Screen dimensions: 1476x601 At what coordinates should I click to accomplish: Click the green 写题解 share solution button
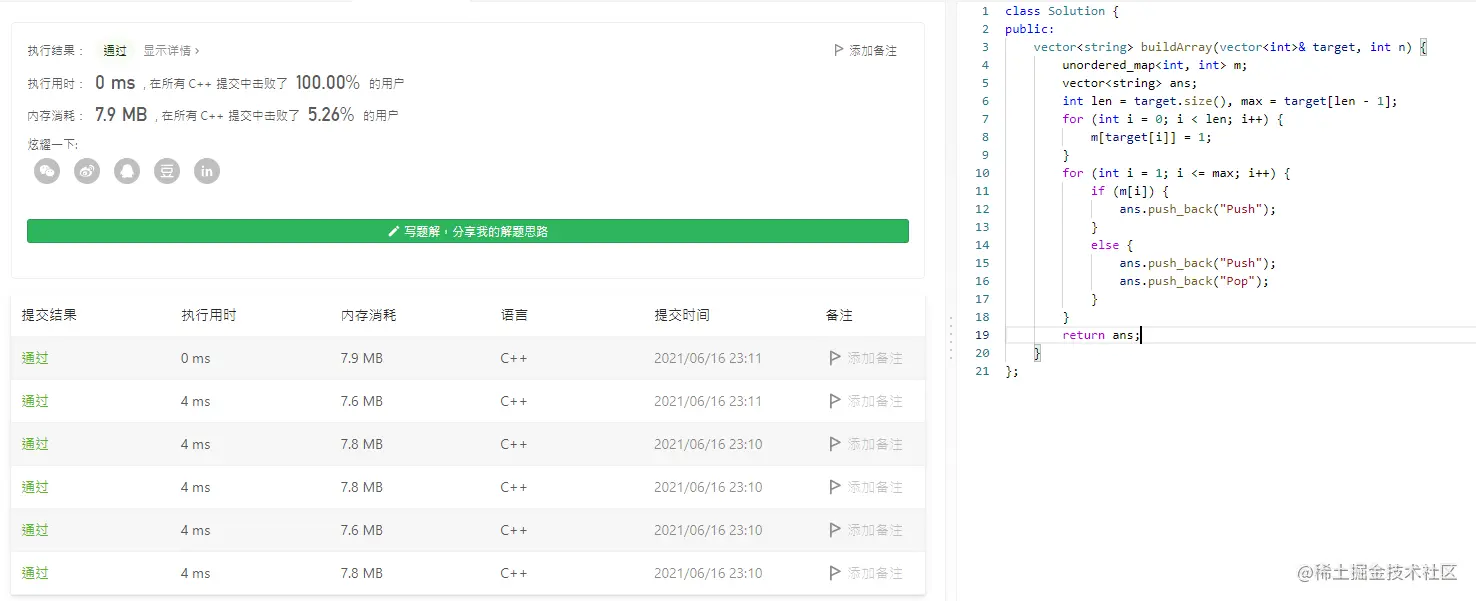click(x=468, y=231)
